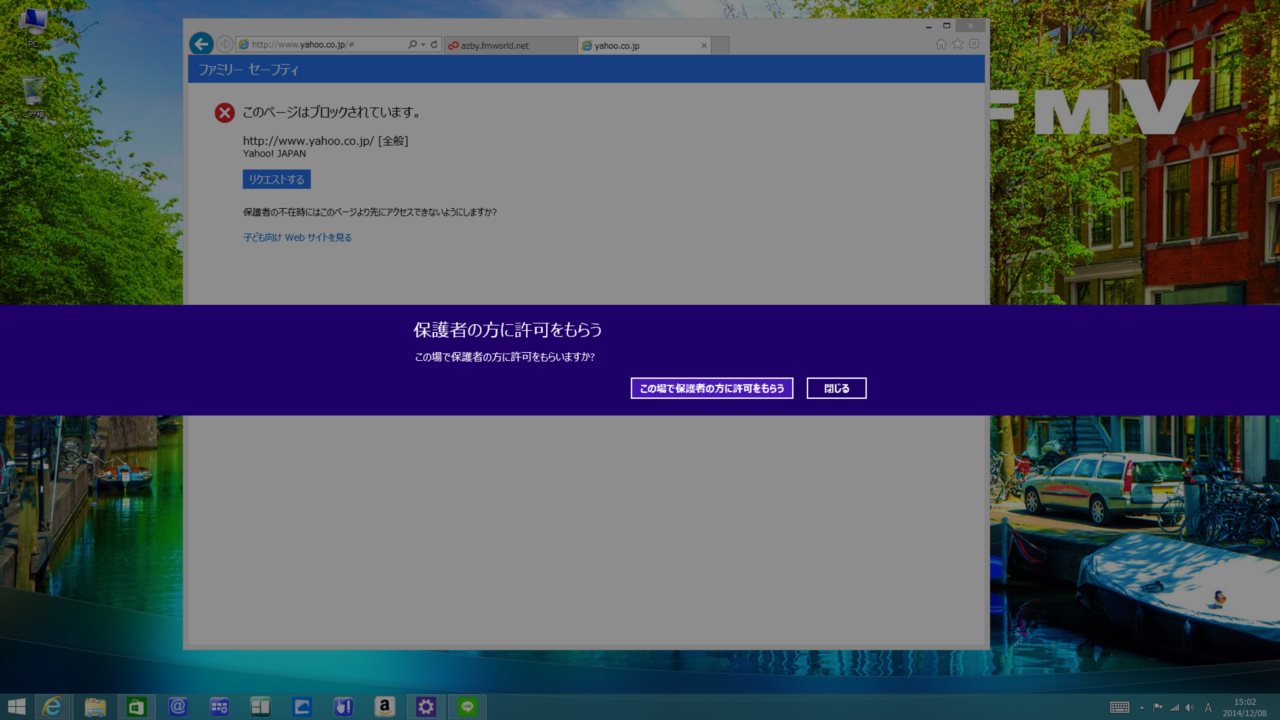Toggle the IME input mode 'A' indicator
Viewport: 1280px width, 720px height.
coord(1208,707)
